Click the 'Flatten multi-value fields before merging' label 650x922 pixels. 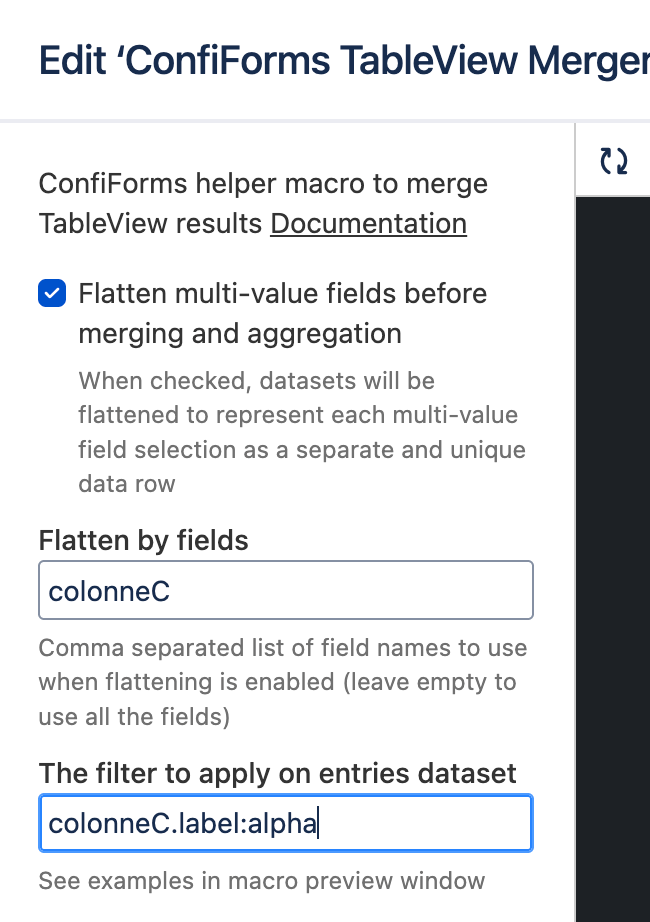point(282,294)
